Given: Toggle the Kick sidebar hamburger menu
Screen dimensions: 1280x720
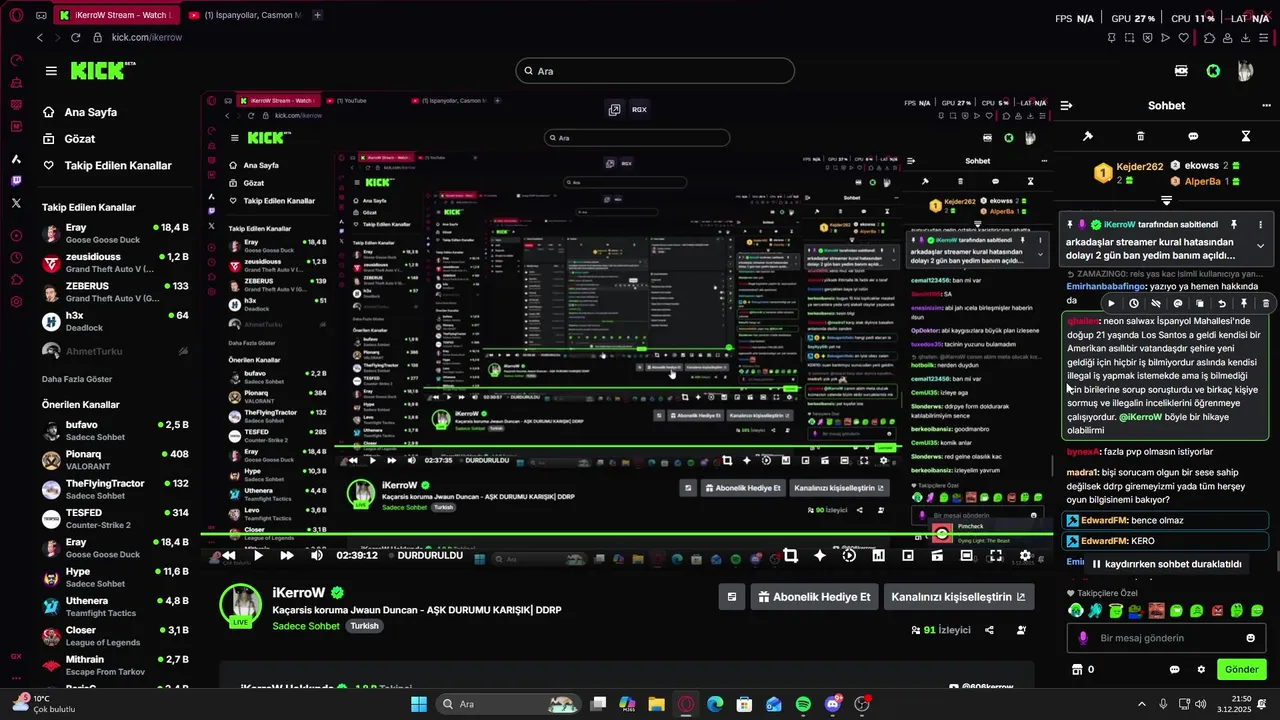Looking at the screenshot, I should click(x=51, y=71).
